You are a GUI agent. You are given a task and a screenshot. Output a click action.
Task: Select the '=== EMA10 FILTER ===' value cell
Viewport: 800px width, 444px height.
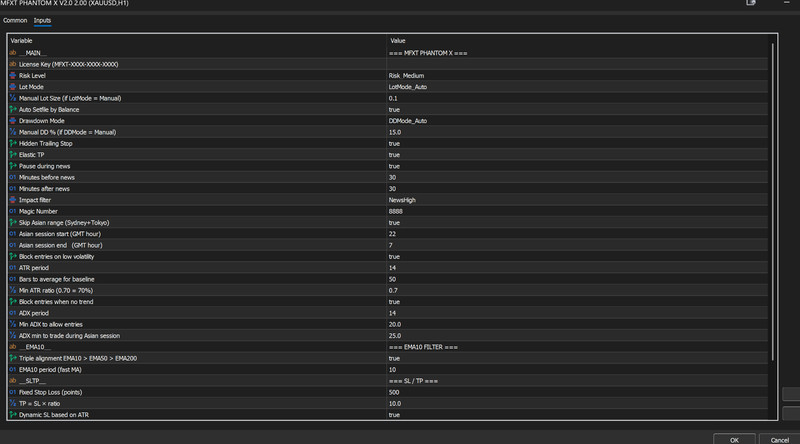pyautogui.click(x=577, y=347)
